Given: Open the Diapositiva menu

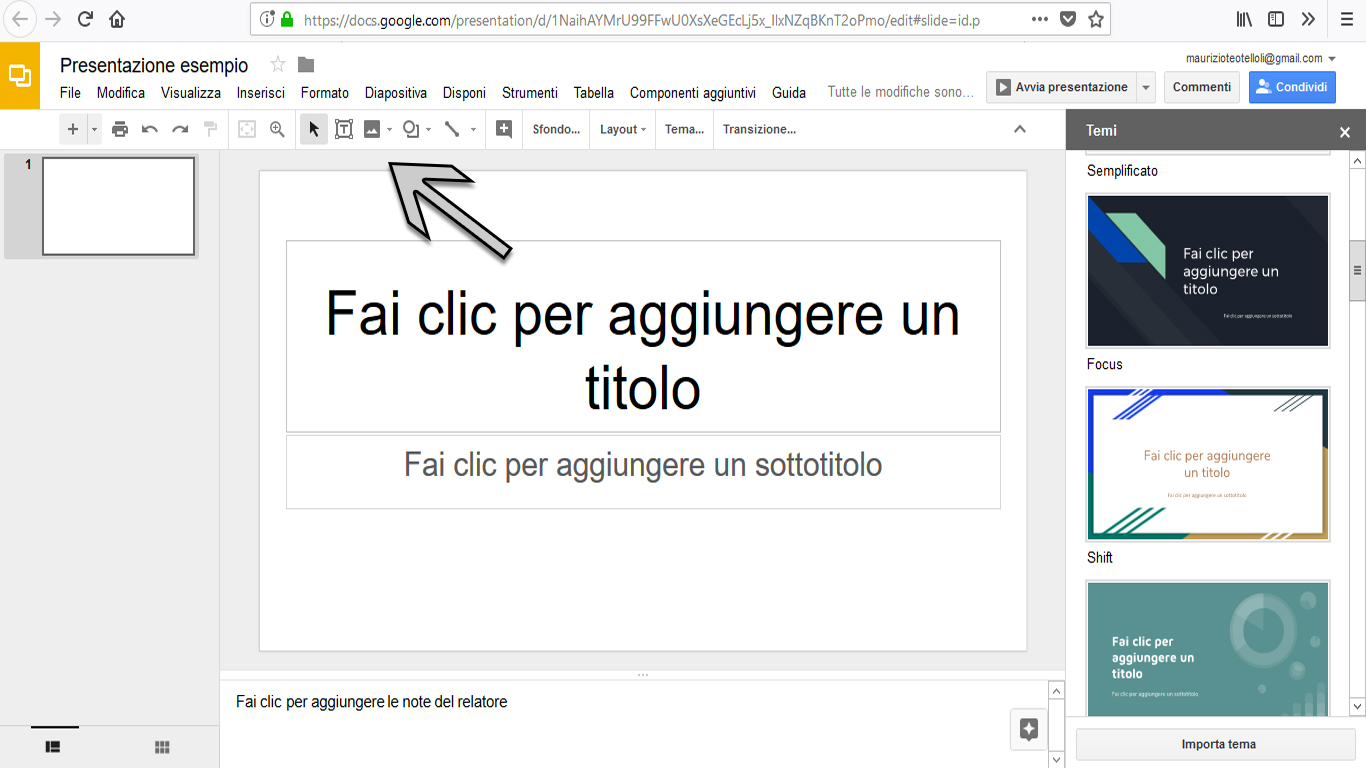Looking at the screenshot, I should point(395,93).
